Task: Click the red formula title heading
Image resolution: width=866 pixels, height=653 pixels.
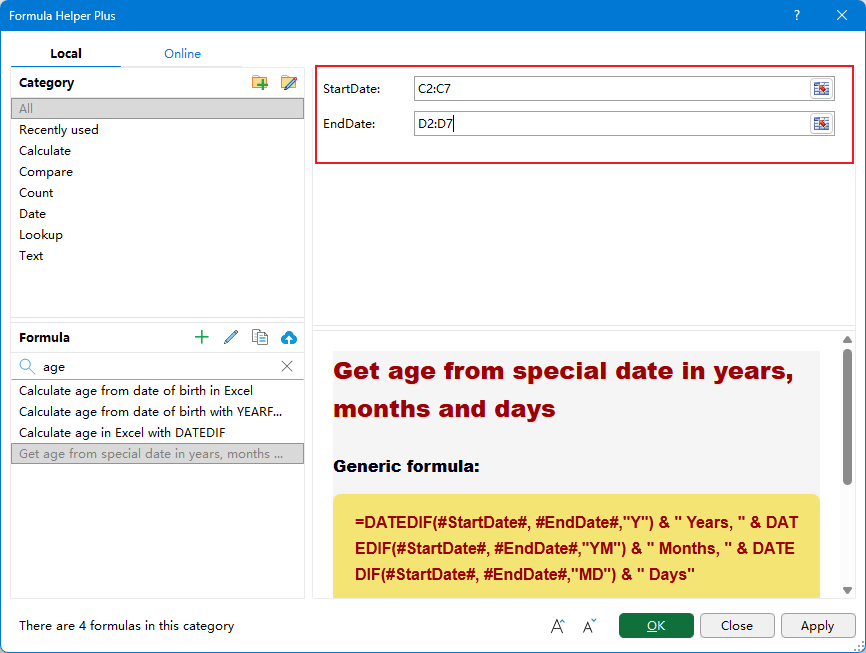Action: [x=563, y=390]
